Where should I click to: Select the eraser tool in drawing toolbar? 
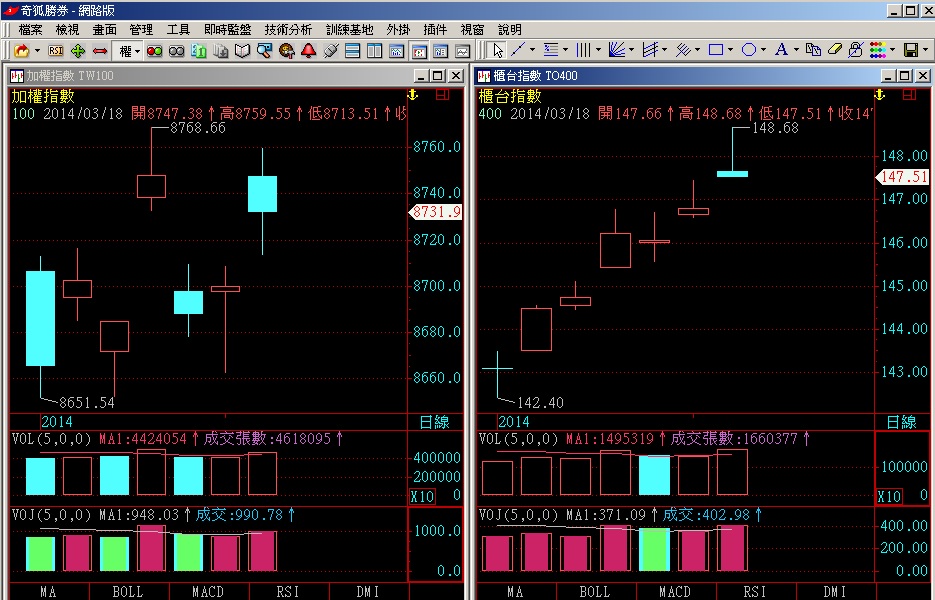[x=834, y=50]
